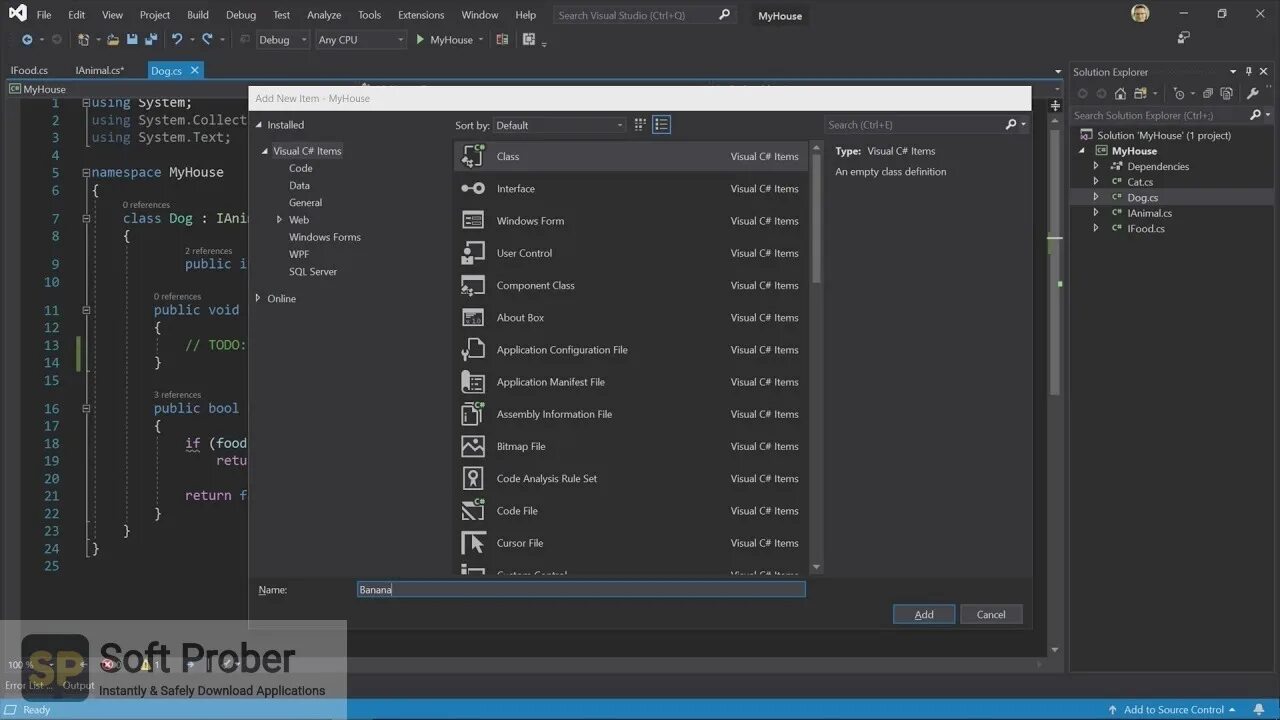The height and width of the screenshot is (720, 1280).
Task: Select the About Box template icon
Action: [473, 317]
